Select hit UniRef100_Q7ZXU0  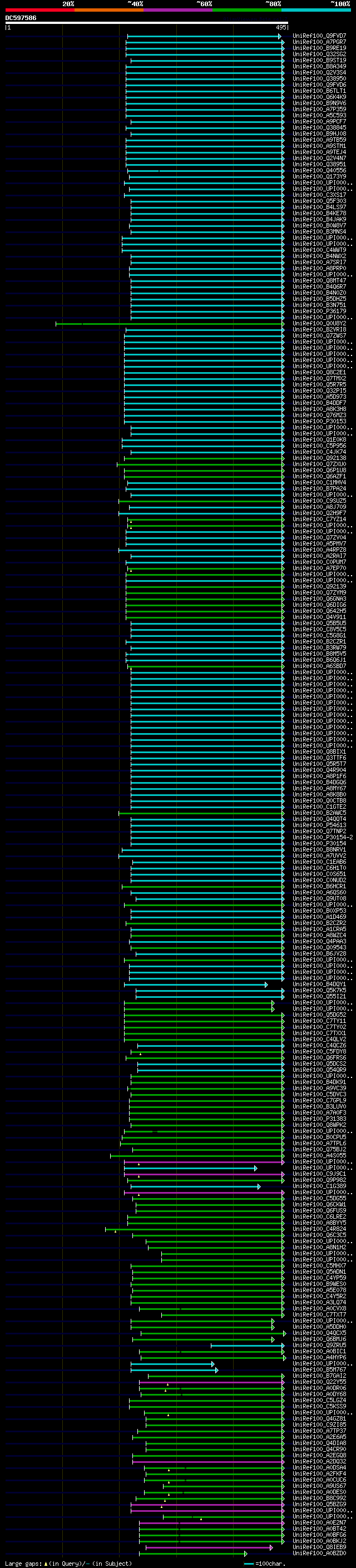pos(319,464)
